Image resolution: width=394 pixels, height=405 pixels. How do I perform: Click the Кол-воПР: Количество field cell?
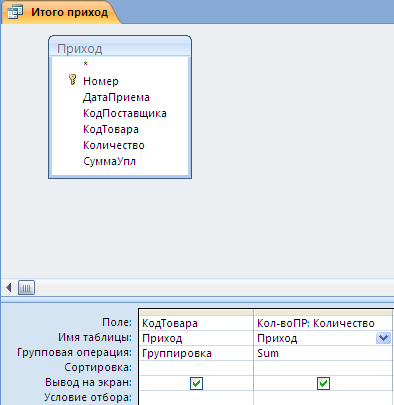323,323
